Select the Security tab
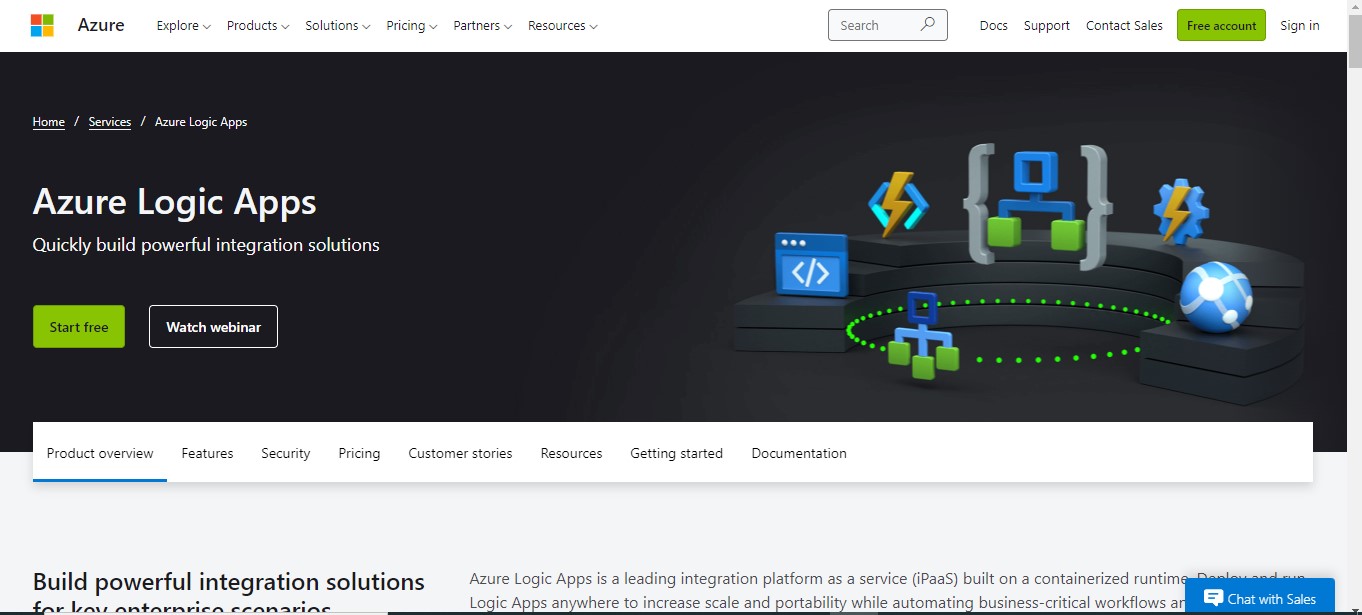The height and width of the screenshot is (615, 1362). 286,453
